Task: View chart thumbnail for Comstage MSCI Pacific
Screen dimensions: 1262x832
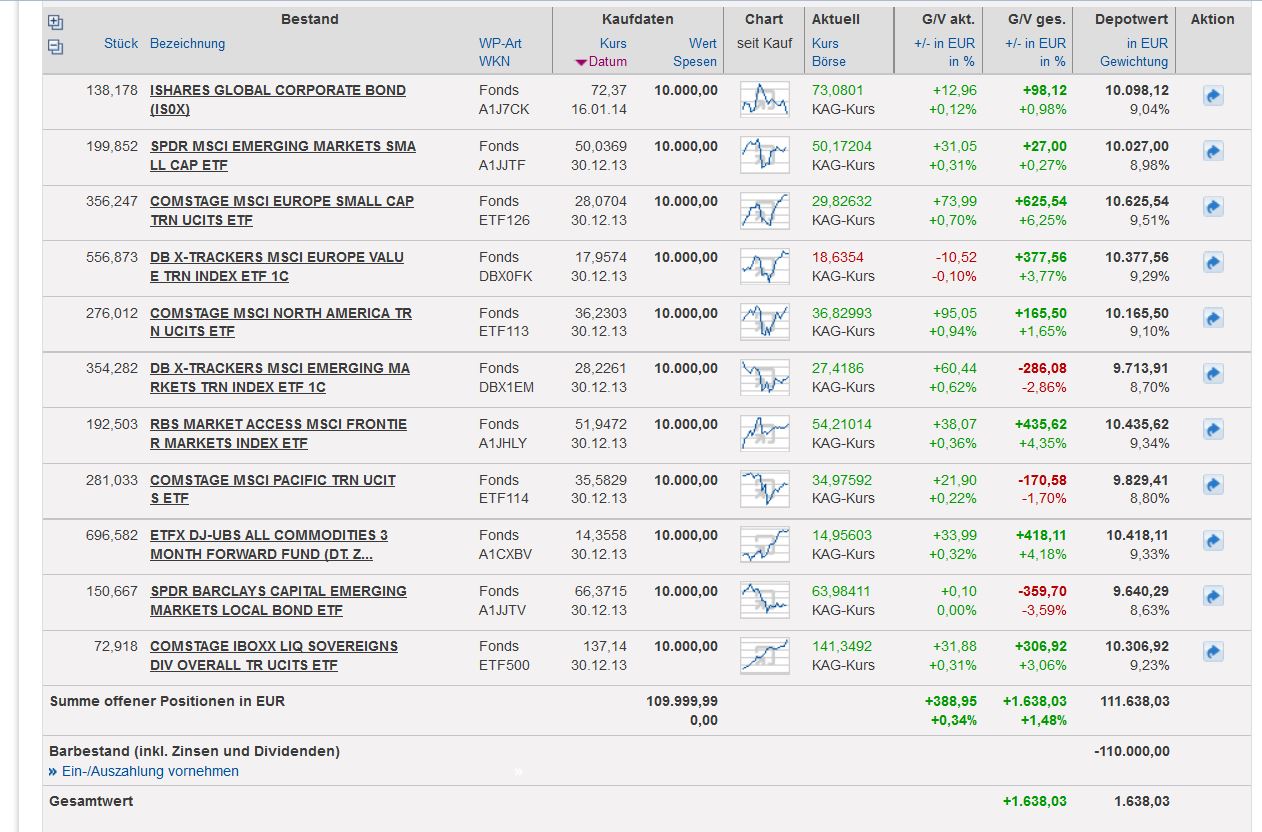Action: coord(764,489)
